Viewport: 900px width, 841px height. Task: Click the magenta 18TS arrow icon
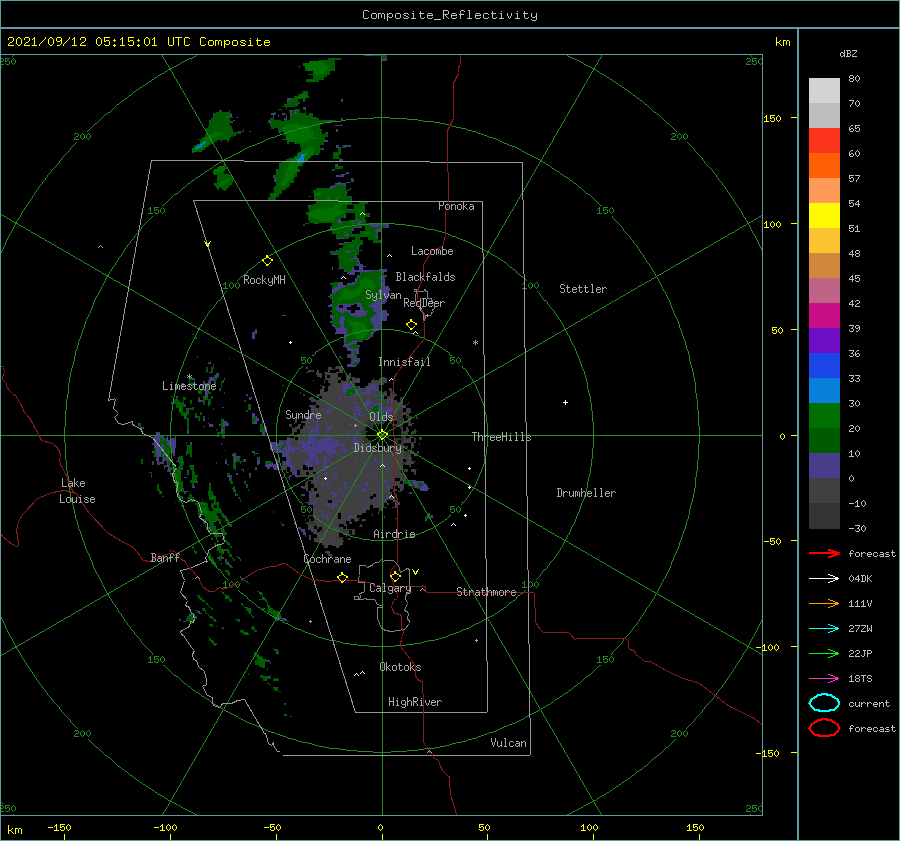[824, 679]
